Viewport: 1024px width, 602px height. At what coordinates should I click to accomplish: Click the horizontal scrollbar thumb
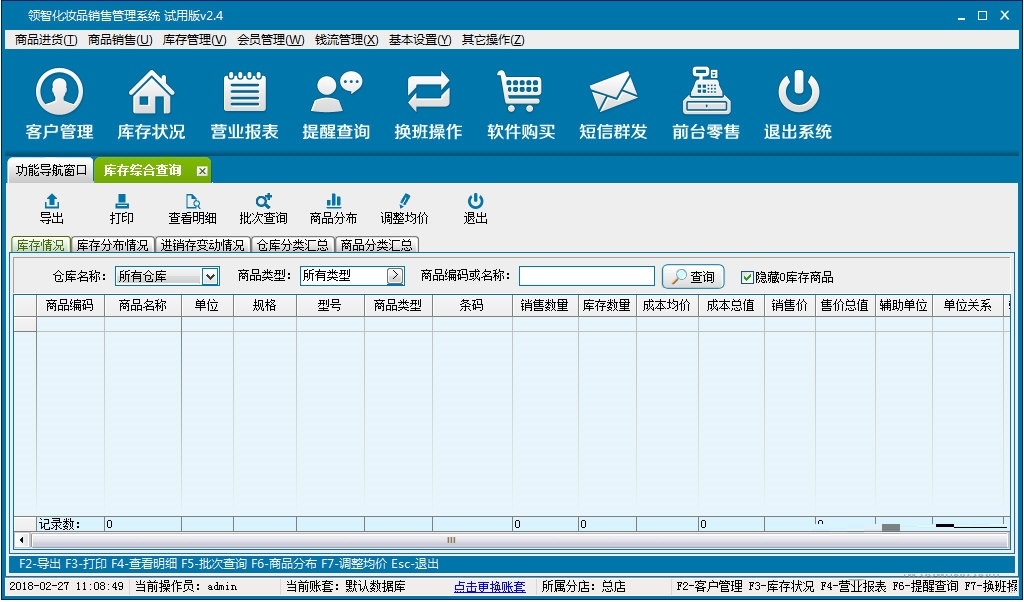pyautogui.click(x=451, y=540)
